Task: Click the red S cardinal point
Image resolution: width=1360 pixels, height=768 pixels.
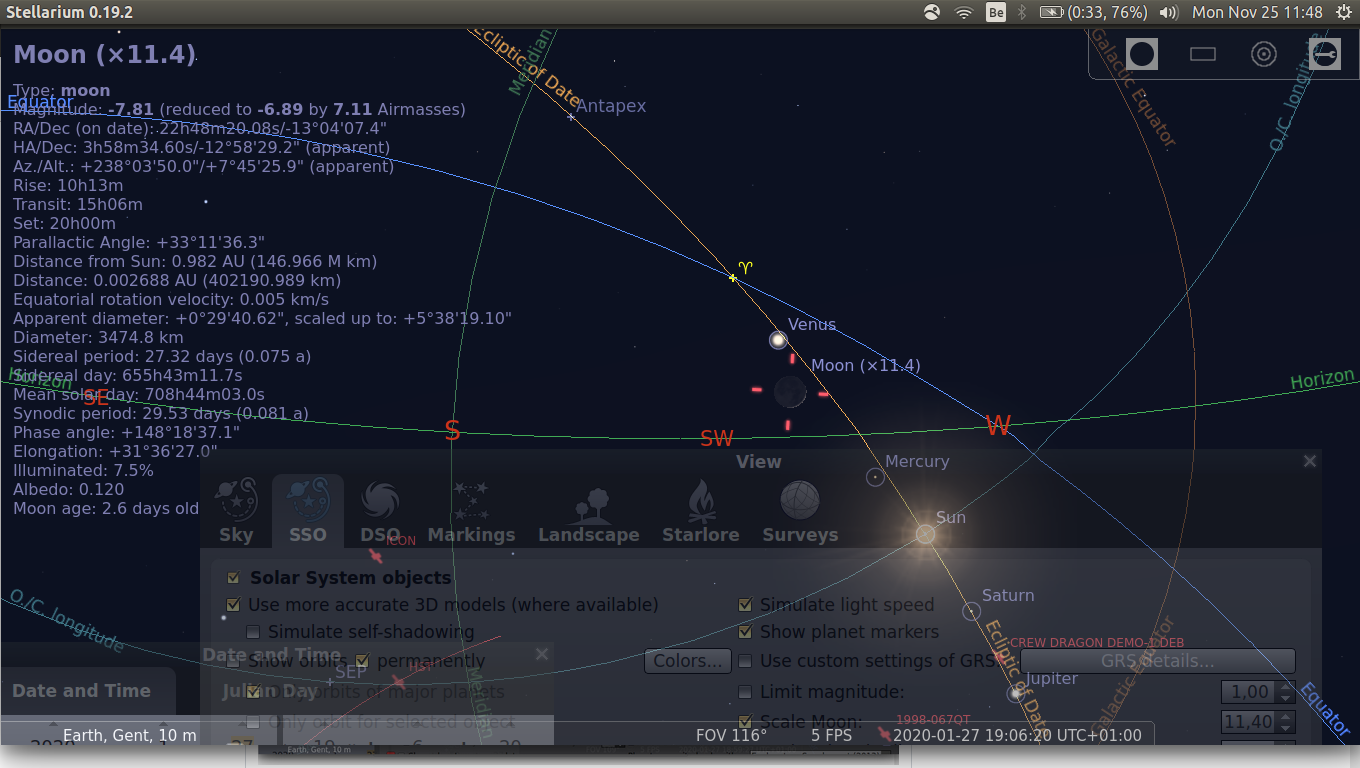Action: click(452, 431)
